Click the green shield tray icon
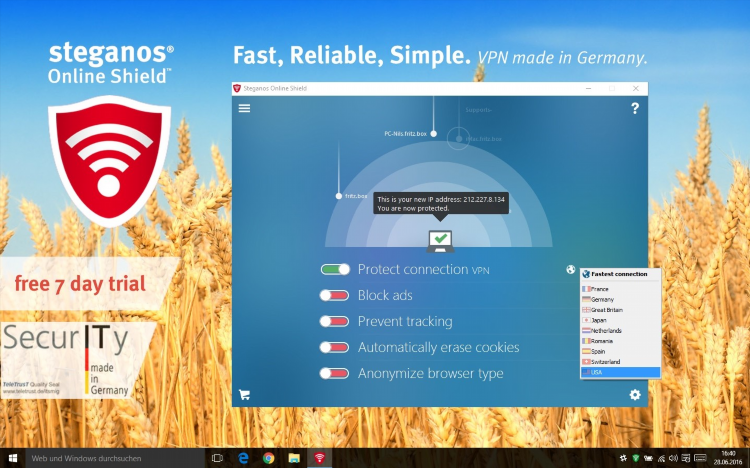The image size is (750, 468). pyautogui.click(x=636, y=458)
